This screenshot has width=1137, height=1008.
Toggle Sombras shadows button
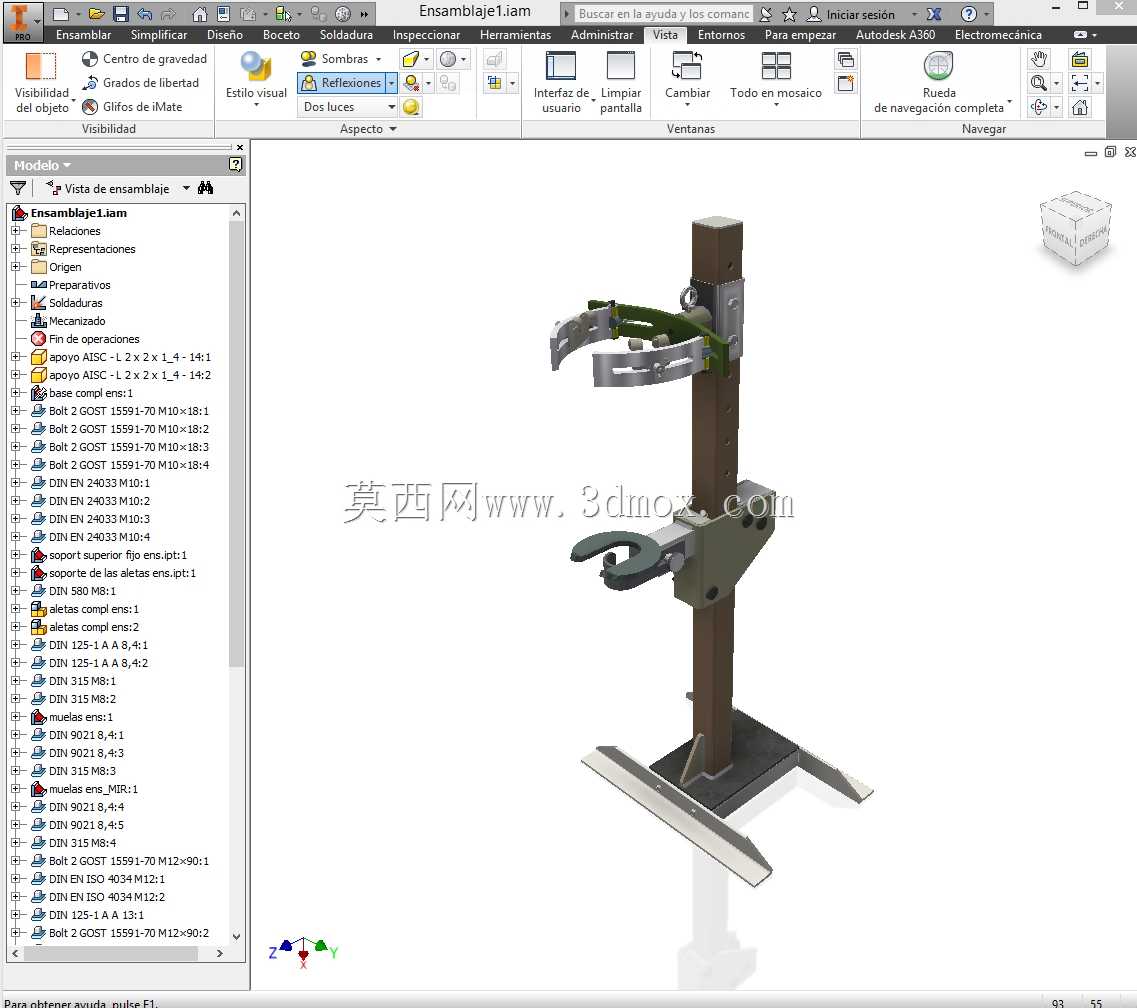340,59
